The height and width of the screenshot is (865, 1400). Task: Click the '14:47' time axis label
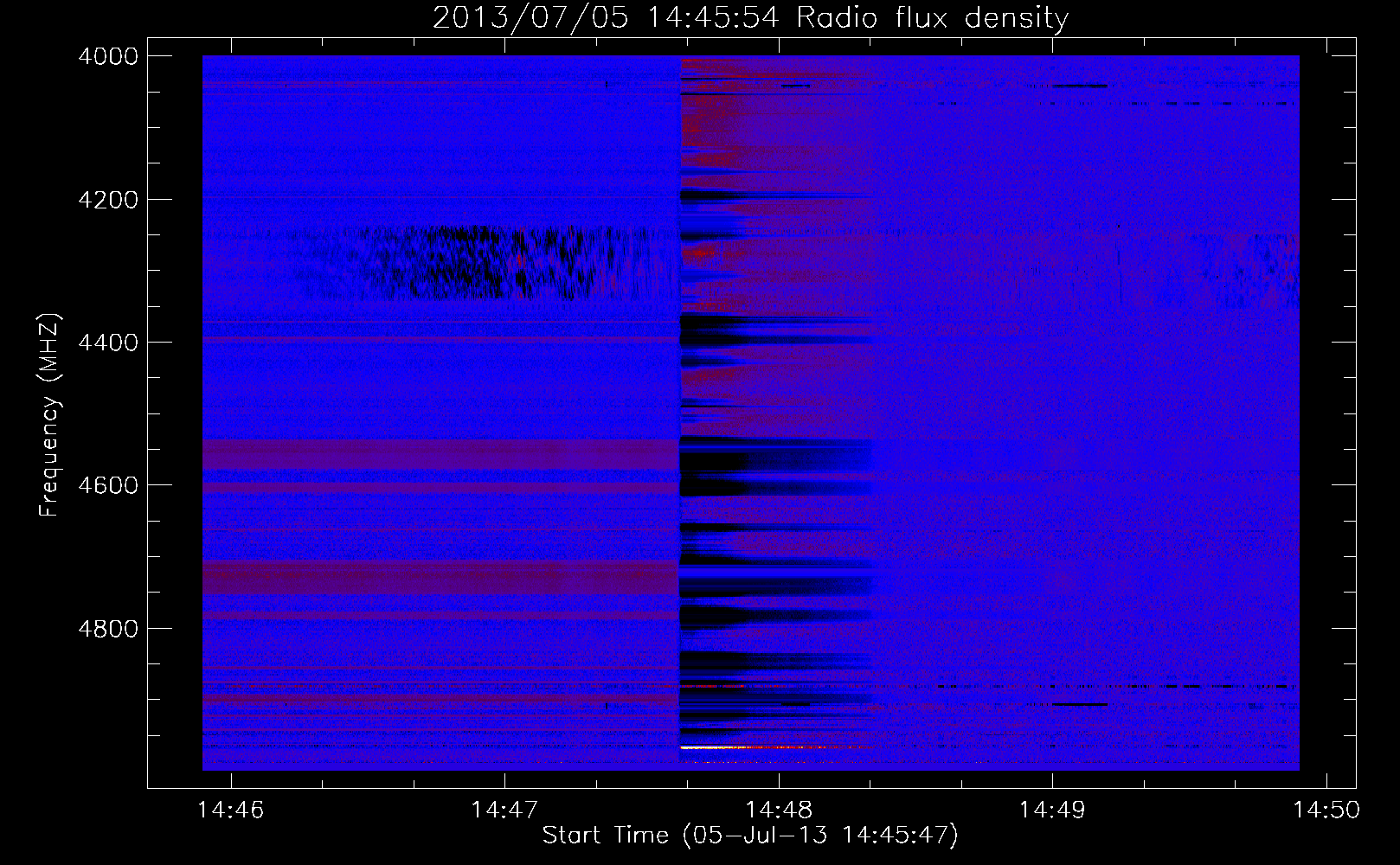pos(504,811)
